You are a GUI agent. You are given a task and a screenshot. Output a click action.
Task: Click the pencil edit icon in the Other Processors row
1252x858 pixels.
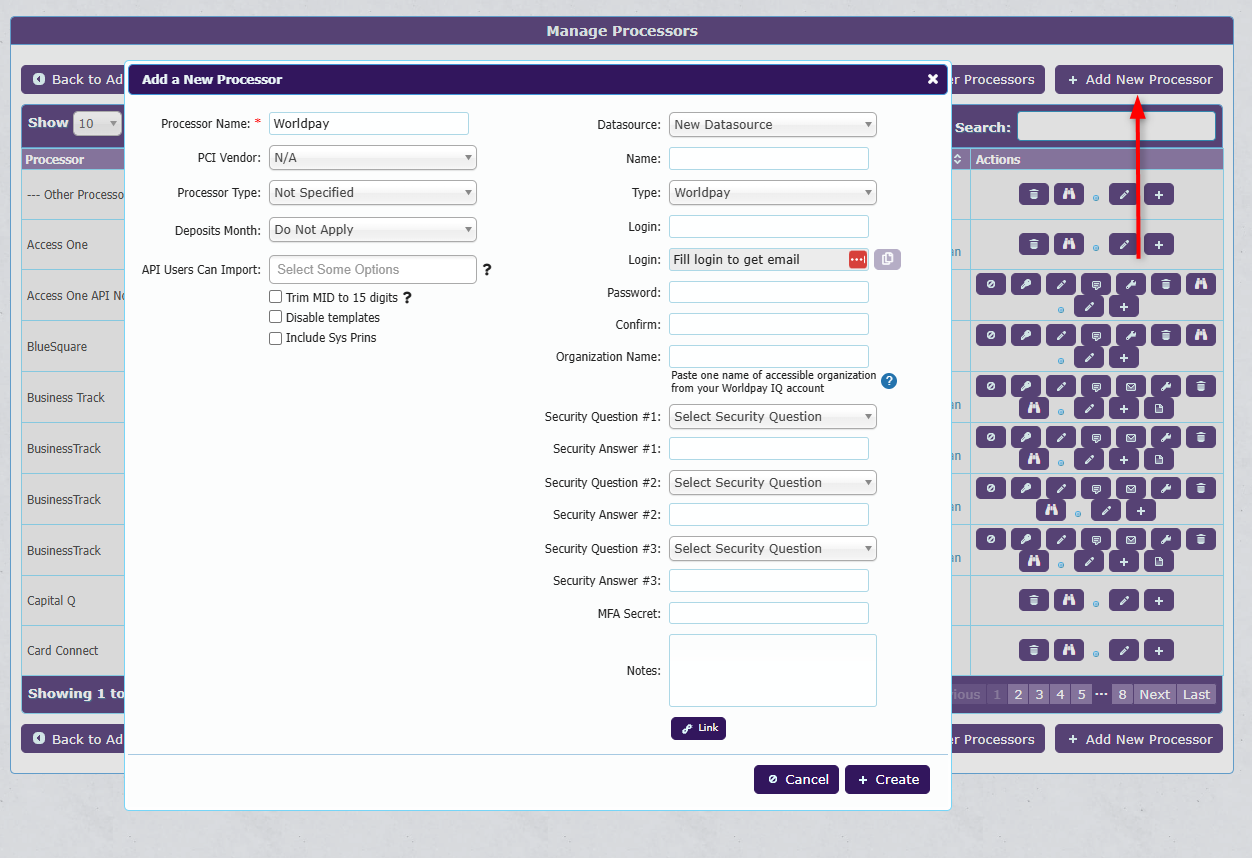(x=1124, y=194)
